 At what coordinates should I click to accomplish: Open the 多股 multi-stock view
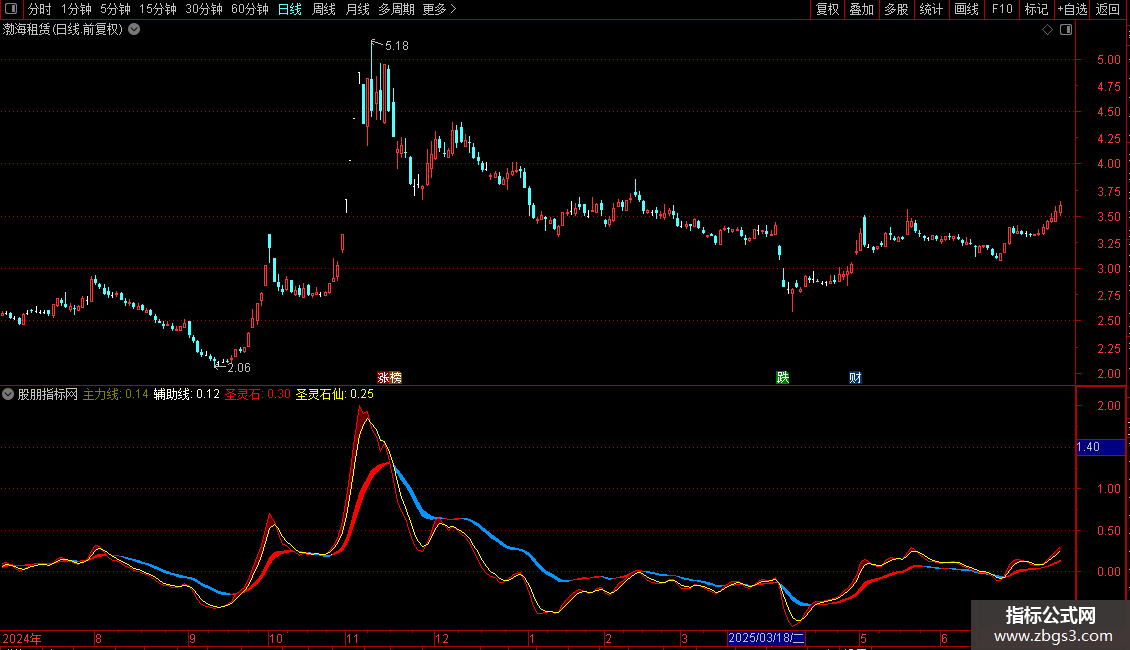897,9
